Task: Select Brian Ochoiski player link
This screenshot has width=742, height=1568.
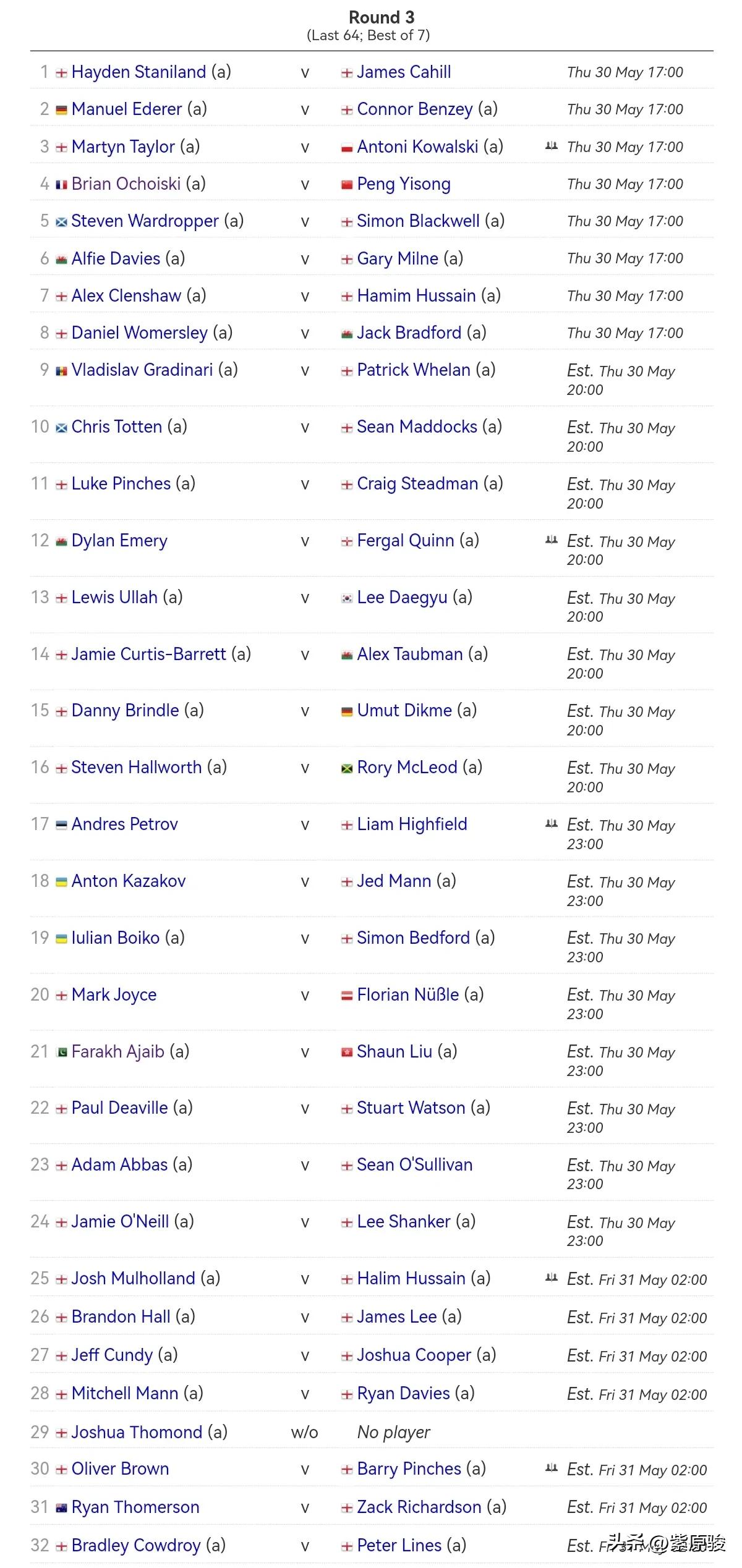Action: click(x=126, y=184)
